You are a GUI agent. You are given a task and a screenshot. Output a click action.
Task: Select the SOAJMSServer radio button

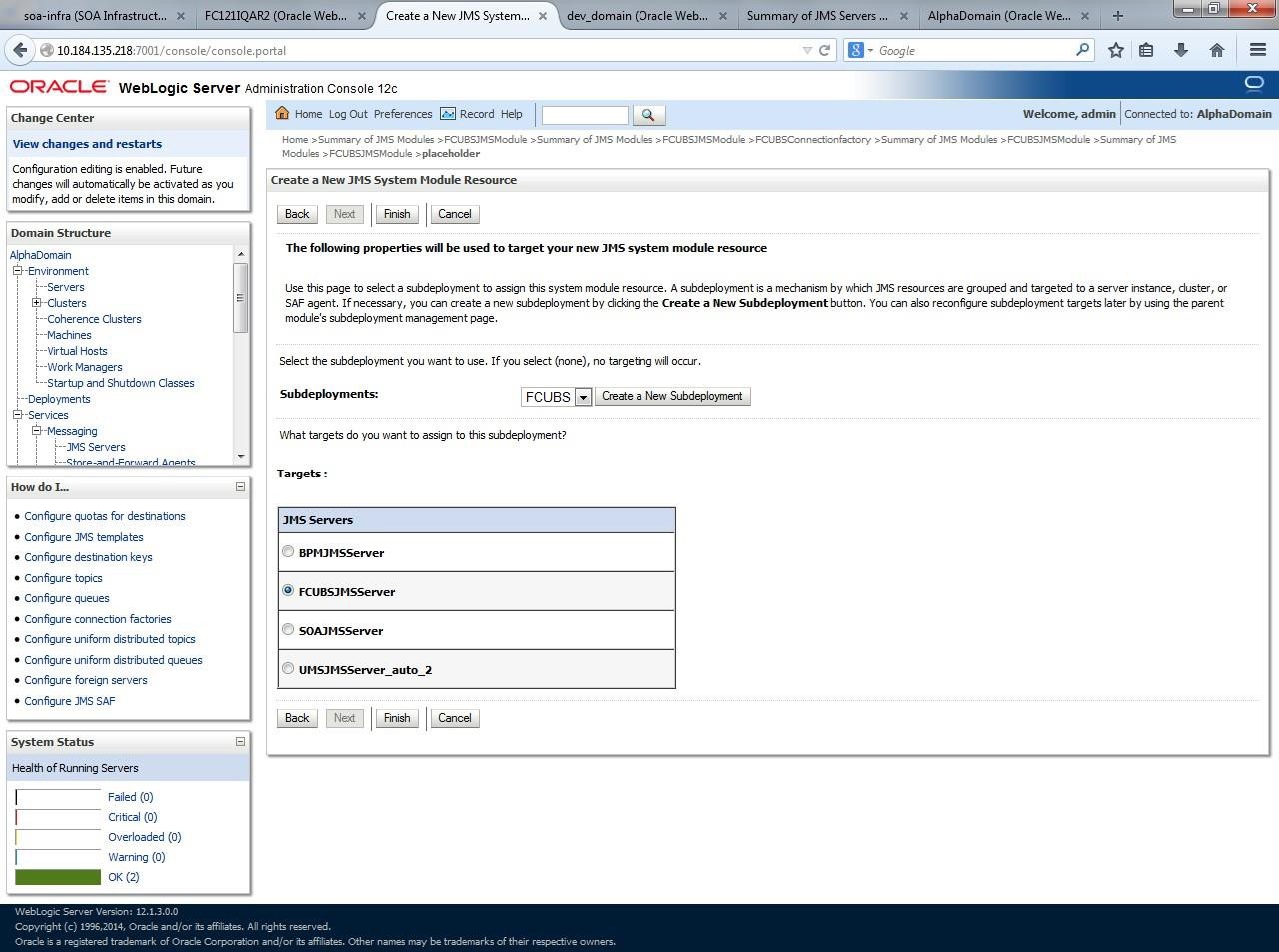[288, 629]
